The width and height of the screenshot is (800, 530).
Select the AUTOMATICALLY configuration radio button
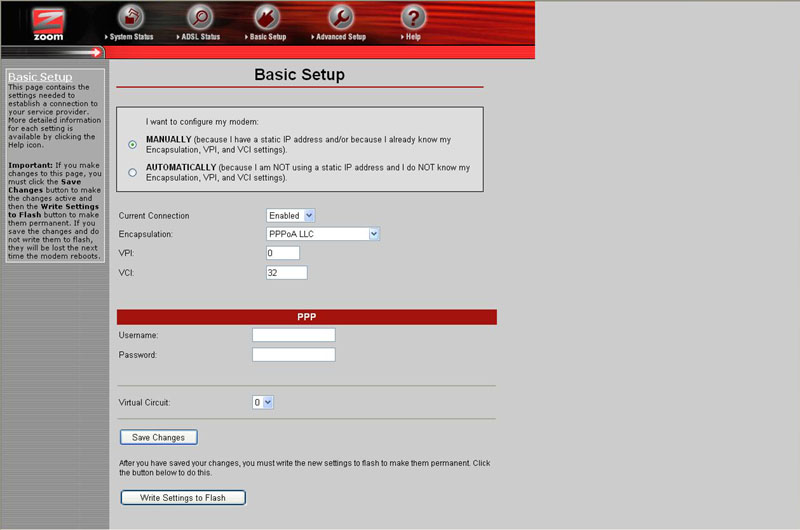tap(133, 172)
